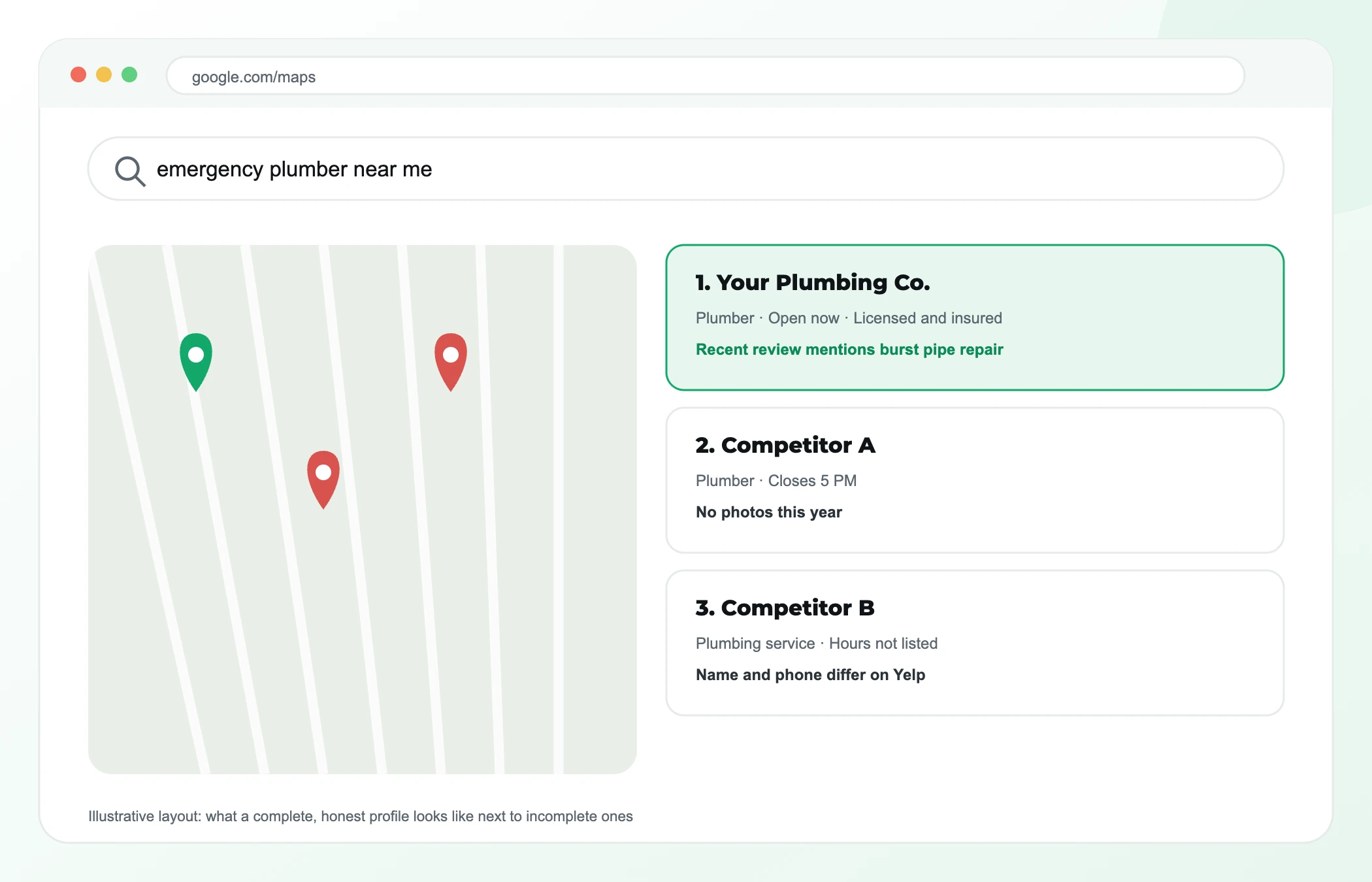The height and width of the screenshot is (882, 1372).
Task: Open the Competitor A listing title
Action: pos(785,445)
